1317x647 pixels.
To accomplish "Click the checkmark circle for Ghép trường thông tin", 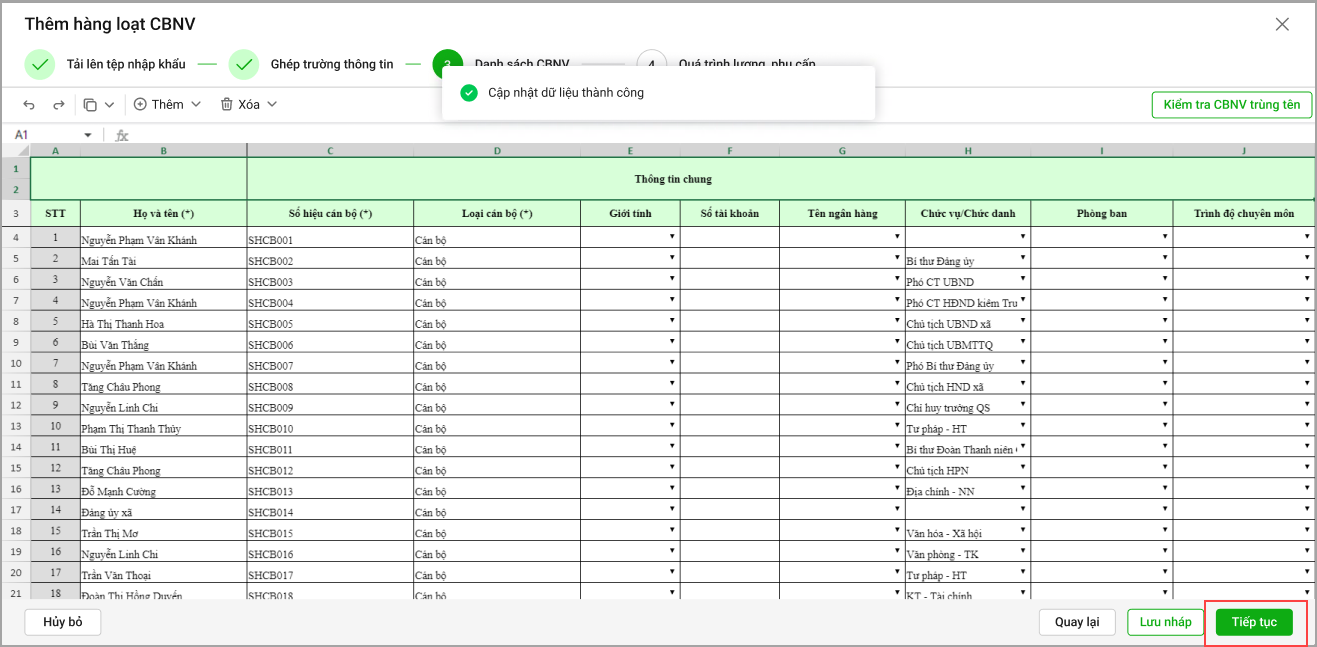I will coord(244,64).
